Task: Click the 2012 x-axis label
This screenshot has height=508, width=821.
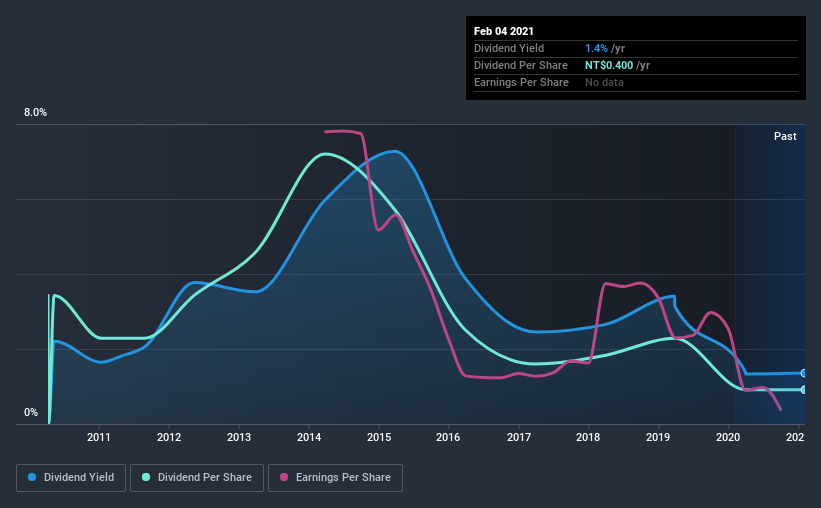Action: [x=169, y=437]
